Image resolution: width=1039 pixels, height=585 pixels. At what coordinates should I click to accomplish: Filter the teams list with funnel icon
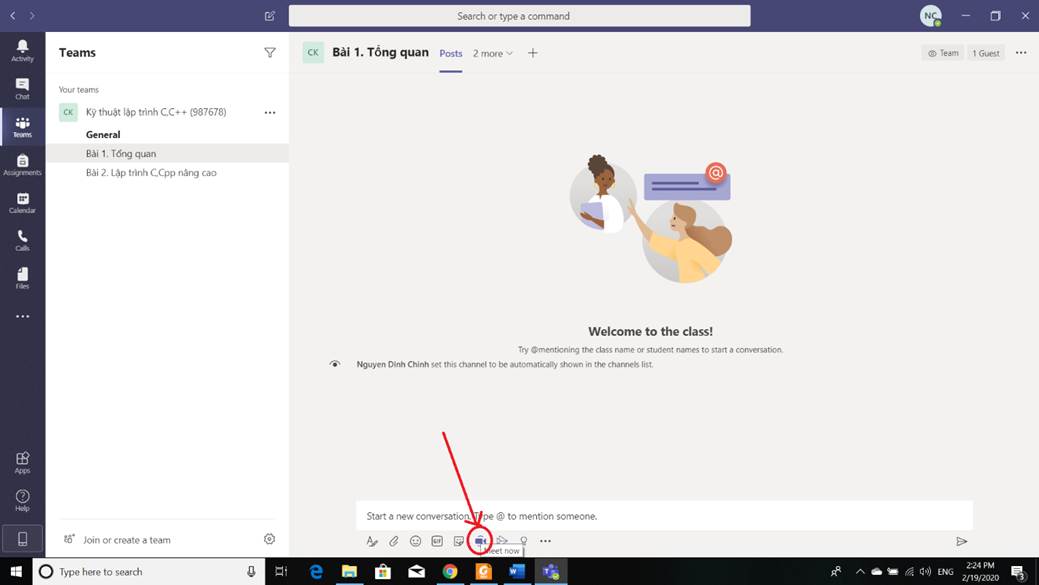click(270, 53)
